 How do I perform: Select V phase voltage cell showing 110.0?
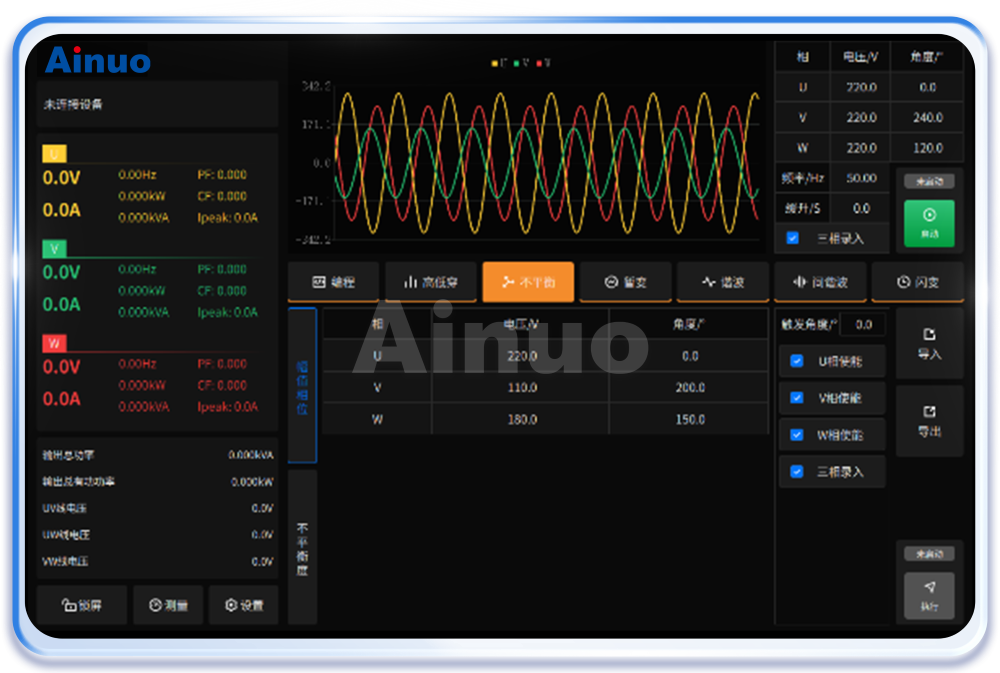[x=521, y=387]
